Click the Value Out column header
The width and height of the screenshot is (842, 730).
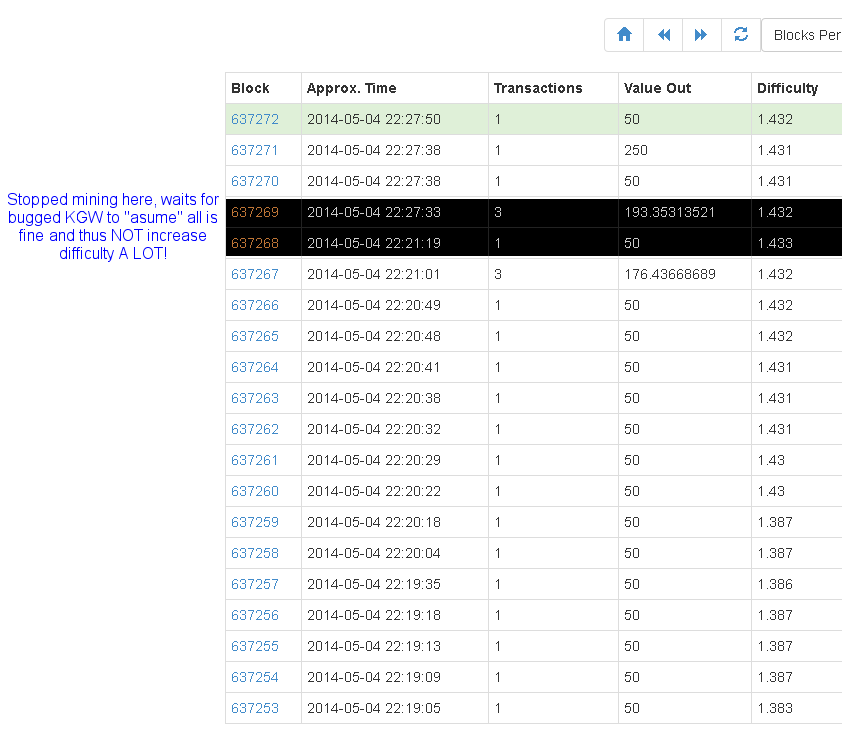click(657, 88)
